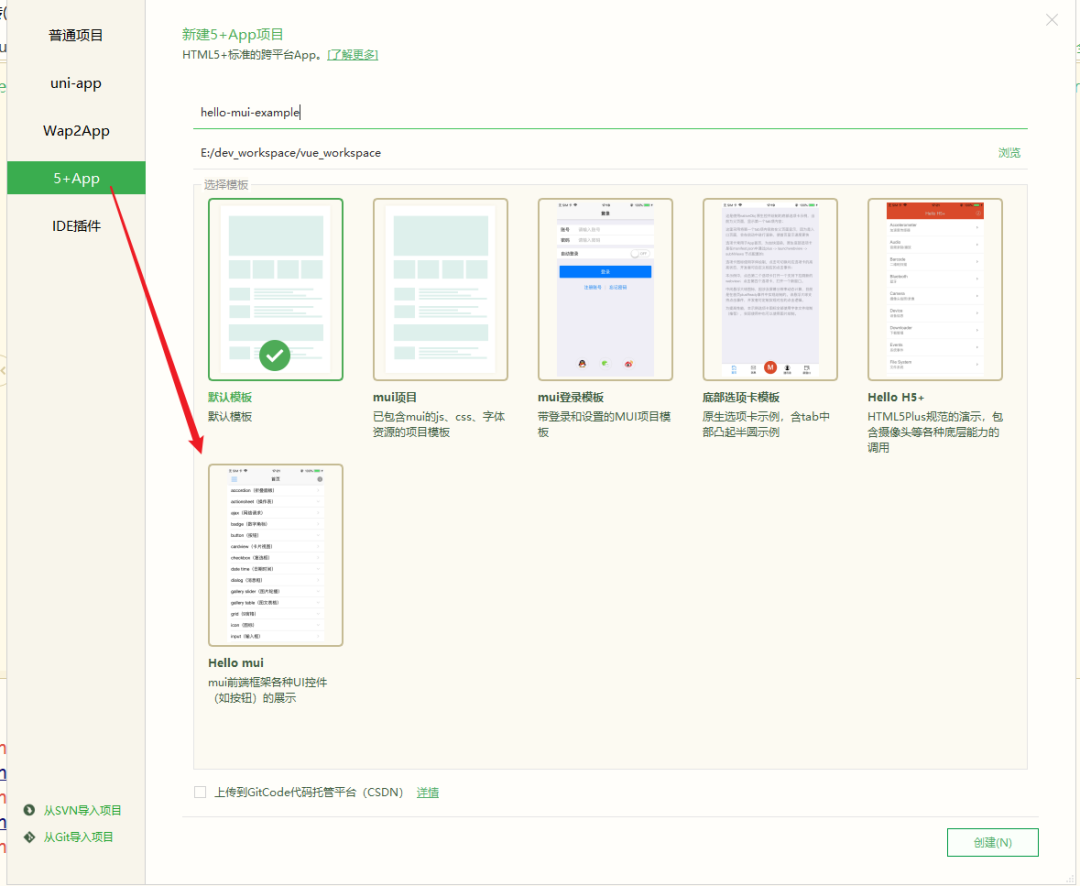
Task: Click the SVN import icon
Action: point(29,810)
